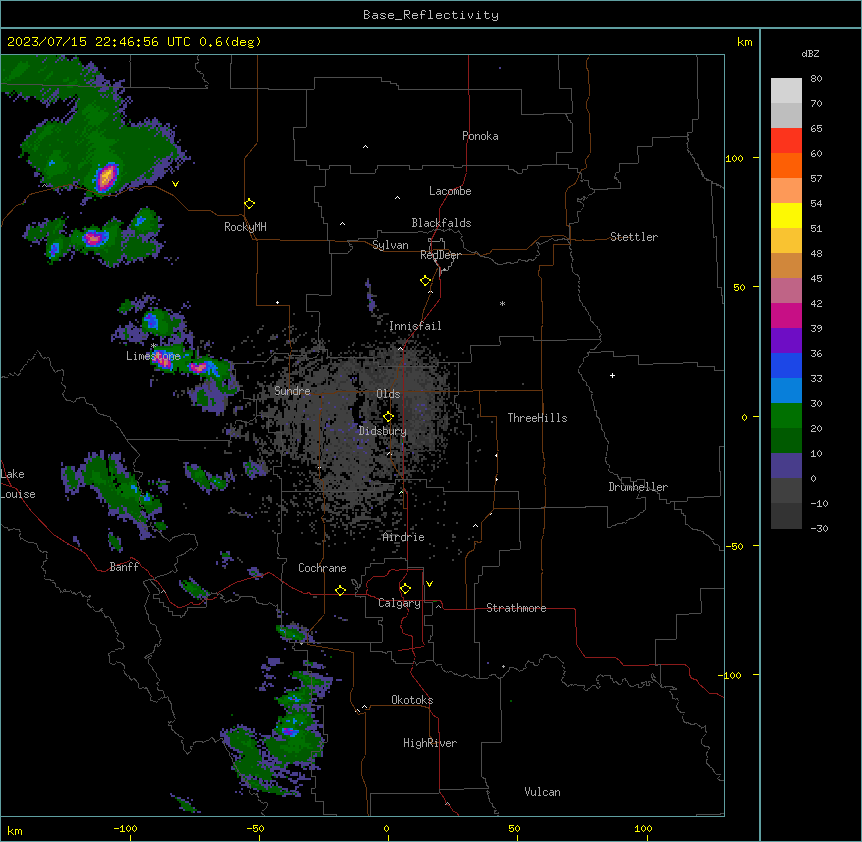The height and width of the screenshot is (842, 862).
Task: Click the Cochrane label
Action: [x=322, y=568]
